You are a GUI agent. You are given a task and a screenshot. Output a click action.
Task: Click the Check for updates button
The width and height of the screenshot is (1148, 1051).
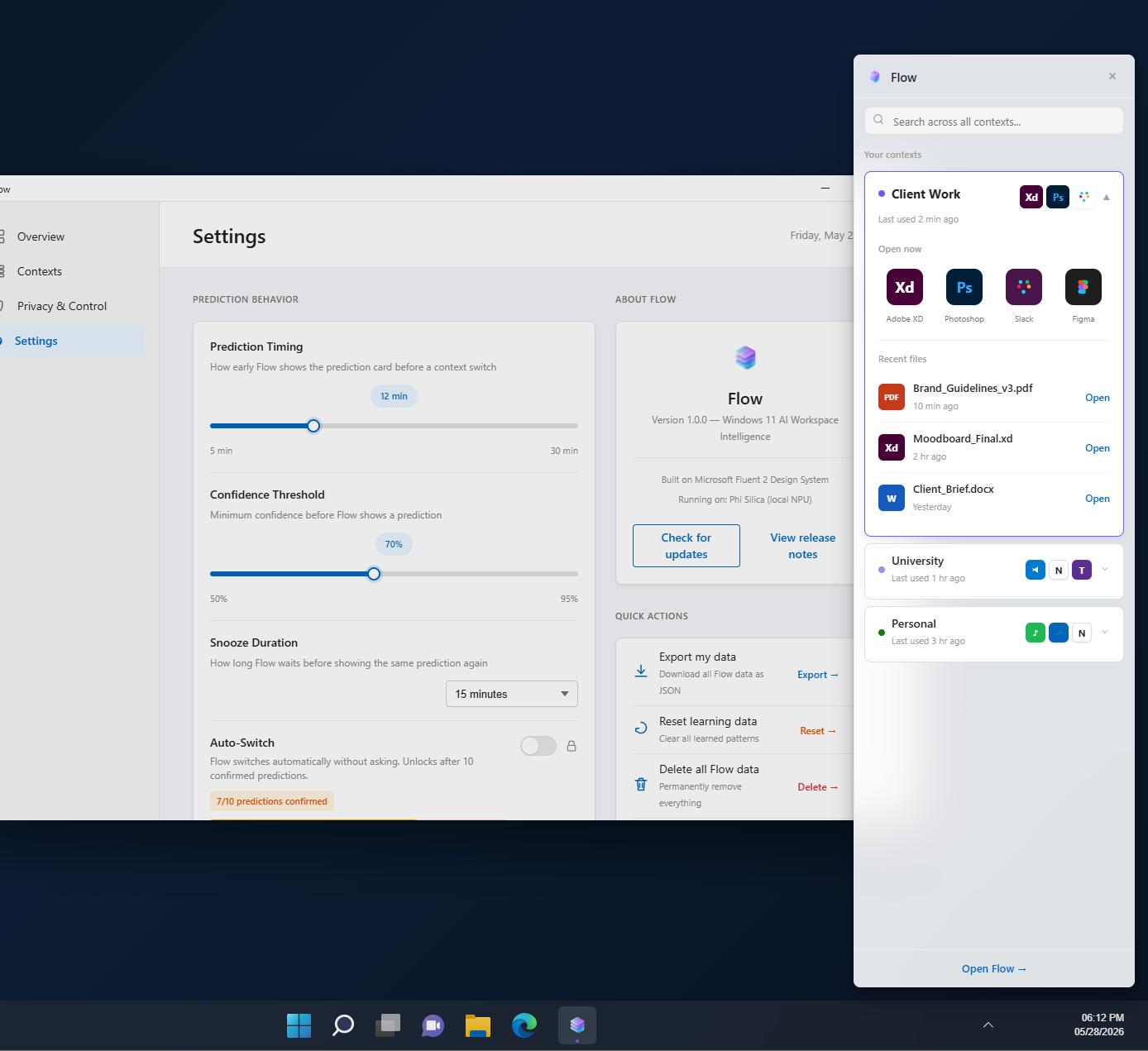686,546
